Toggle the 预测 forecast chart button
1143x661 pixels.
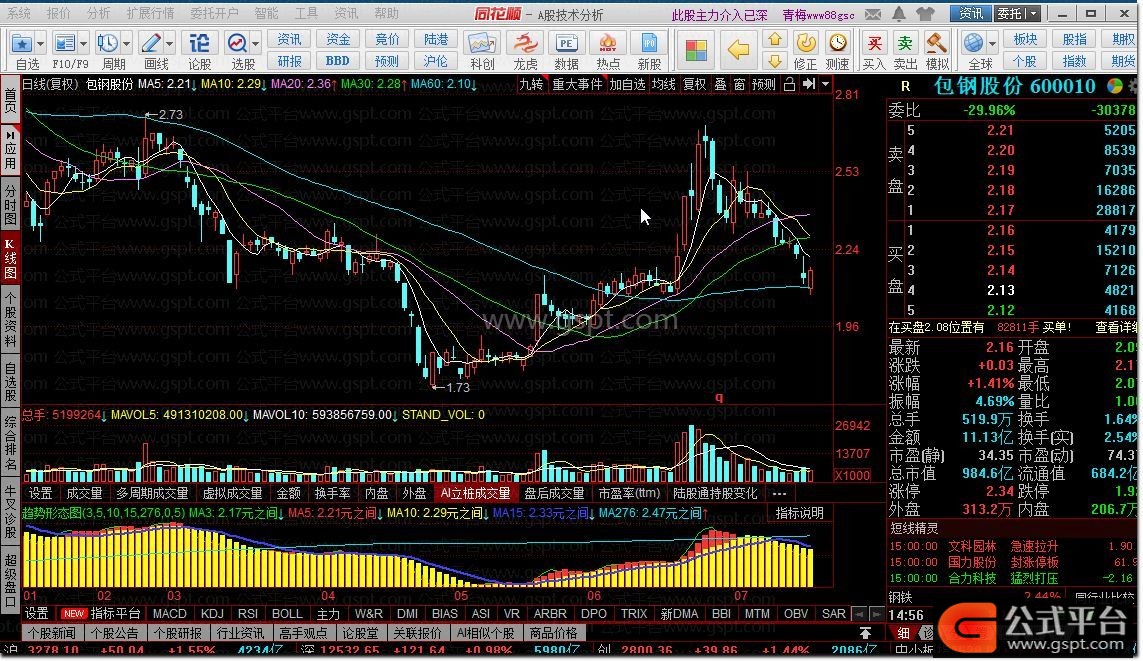tap(763, 85)
